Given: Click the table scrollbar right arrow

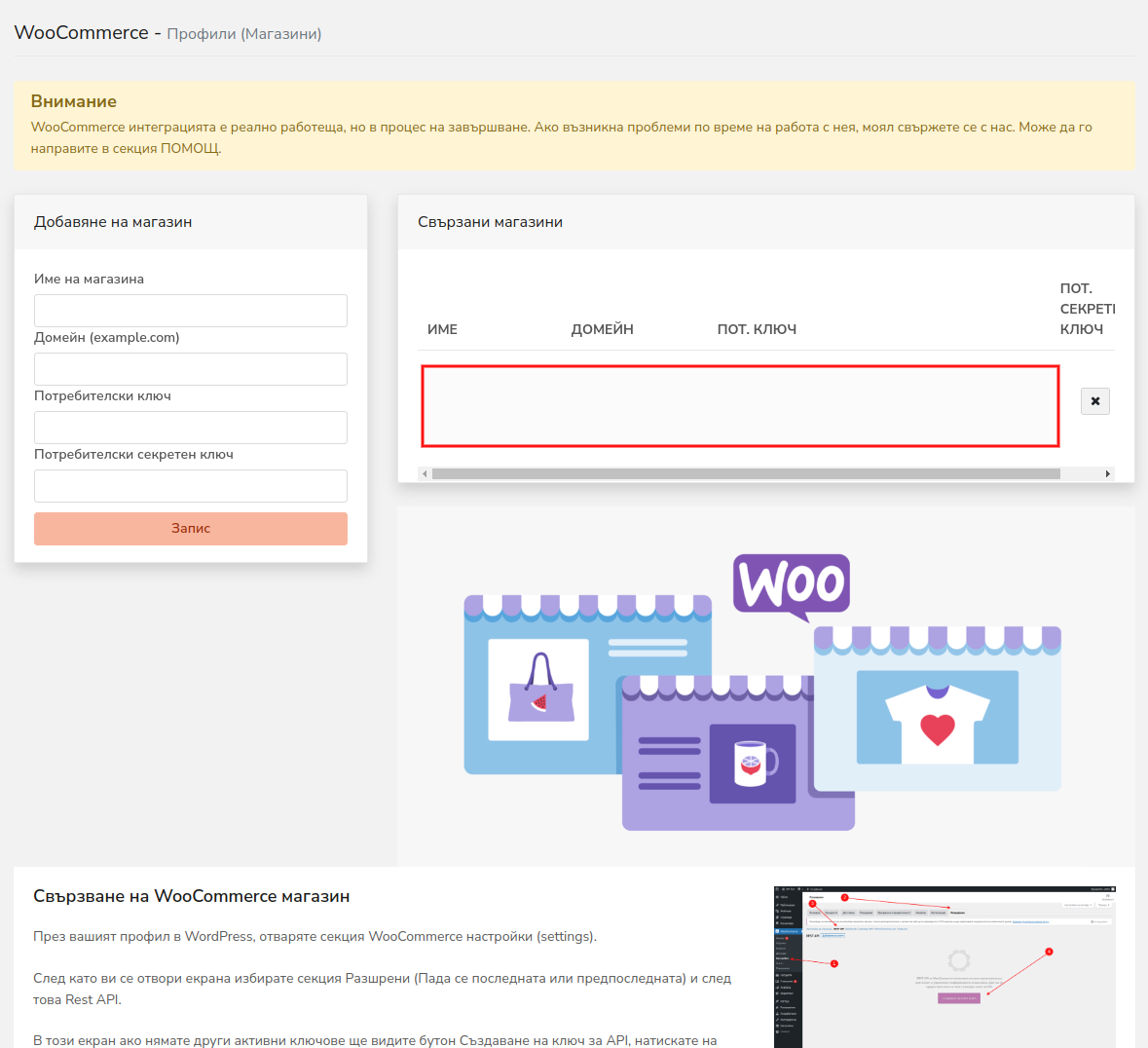Looking at the screenshot, I should coord(1108,473).
